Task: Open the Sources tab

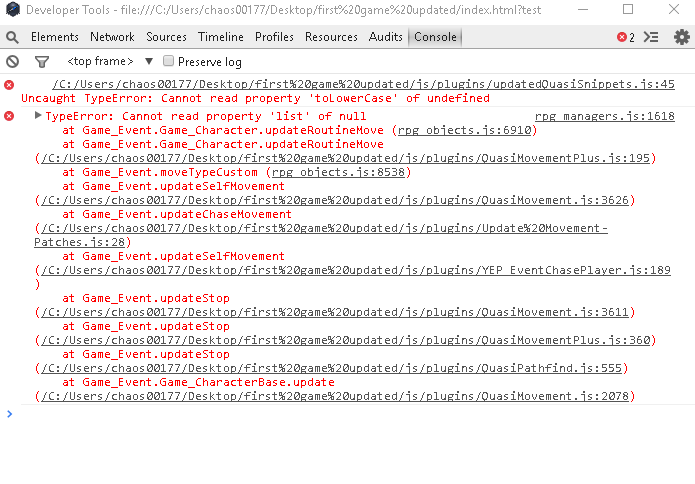Action: pyautogui.click(x=166, y=37)
